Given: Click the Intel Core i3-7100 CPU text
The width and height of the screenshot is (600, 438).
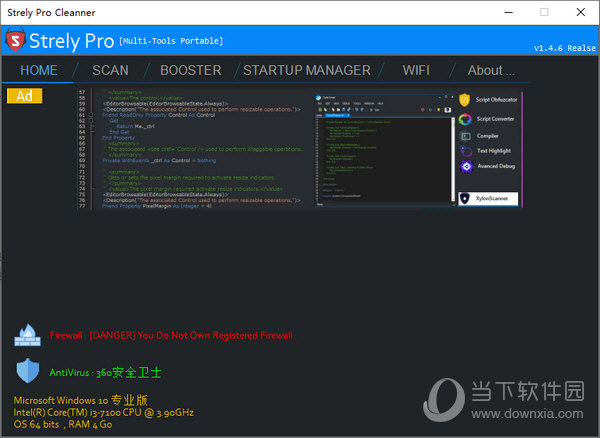Looking at the screenshot, I should [104, 413].
